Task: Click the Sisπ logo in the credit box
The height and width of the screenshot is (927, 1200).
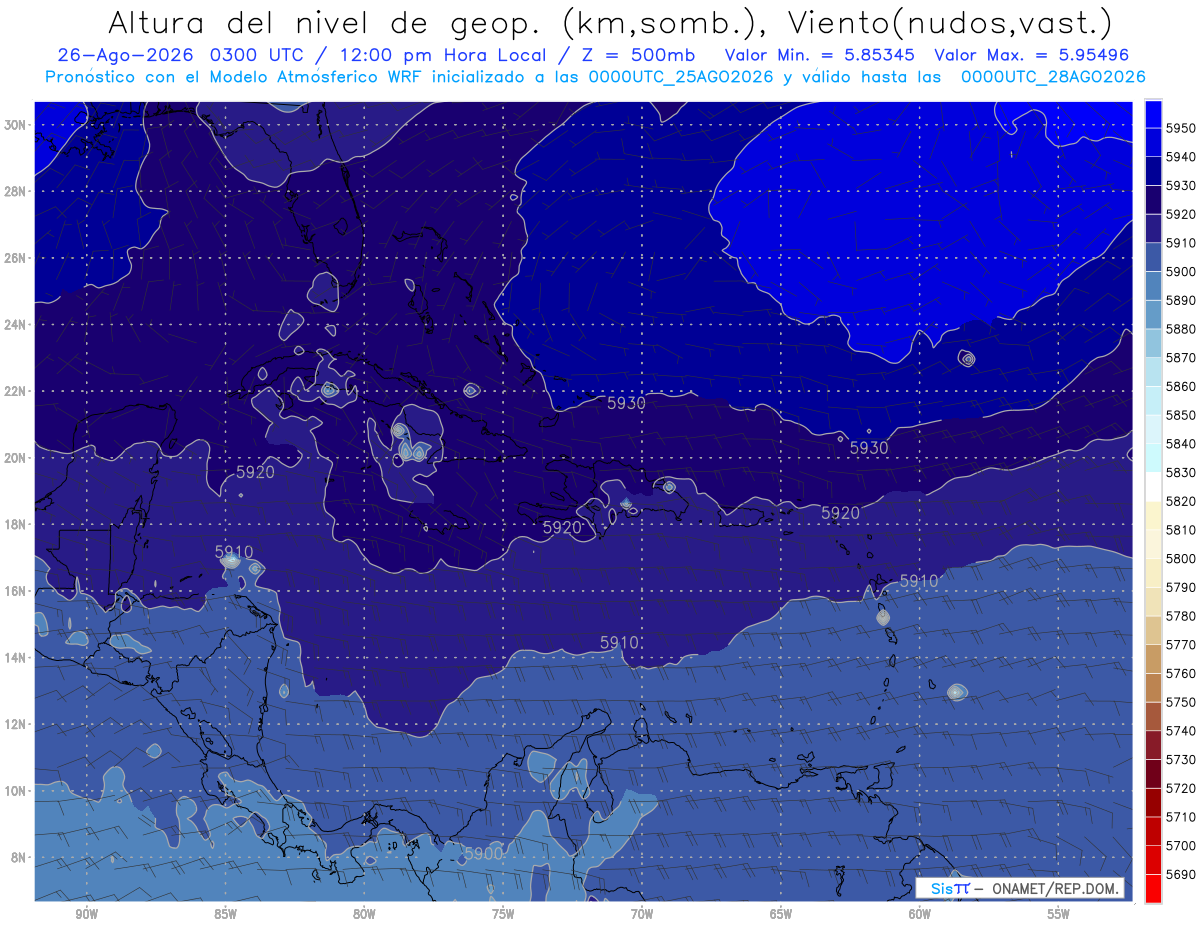Action: click(949, 889)
